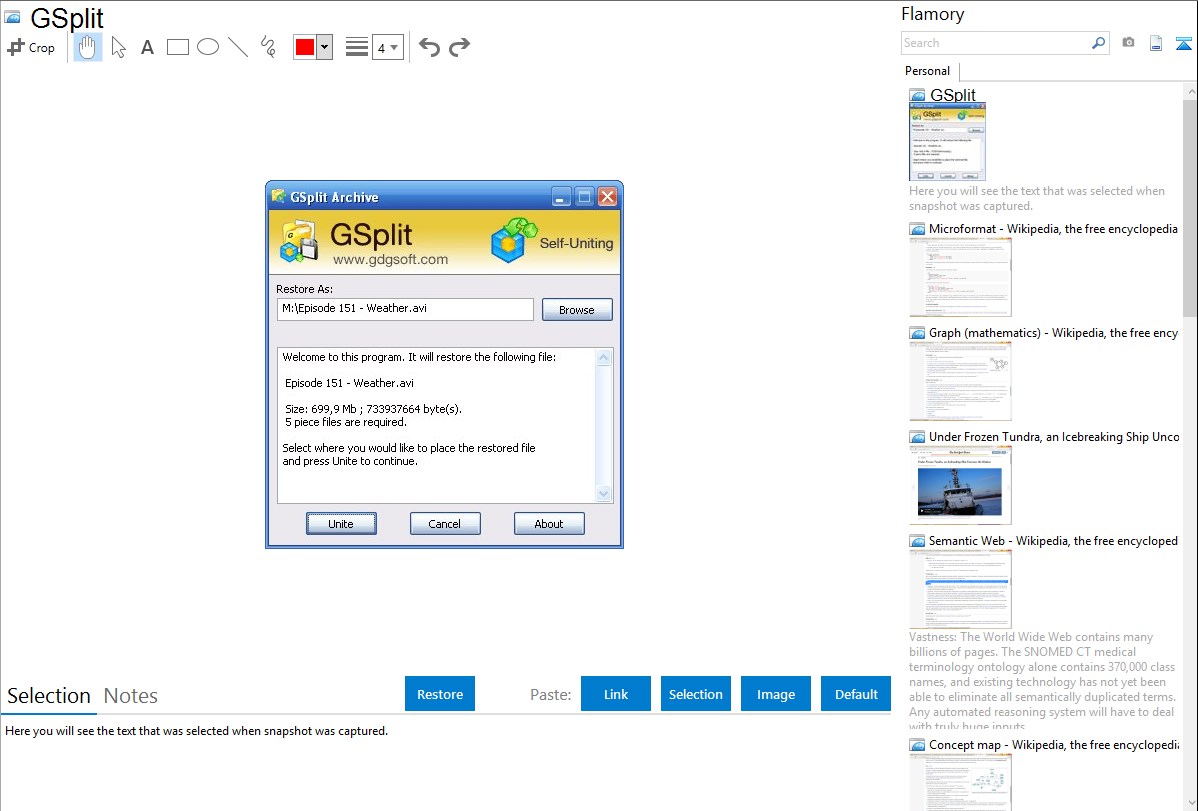Screen dimensions: 1198x811
Task: Open the Microformat Wikipedia snapshot thumbnail
Action: click(x=960, y=277)
